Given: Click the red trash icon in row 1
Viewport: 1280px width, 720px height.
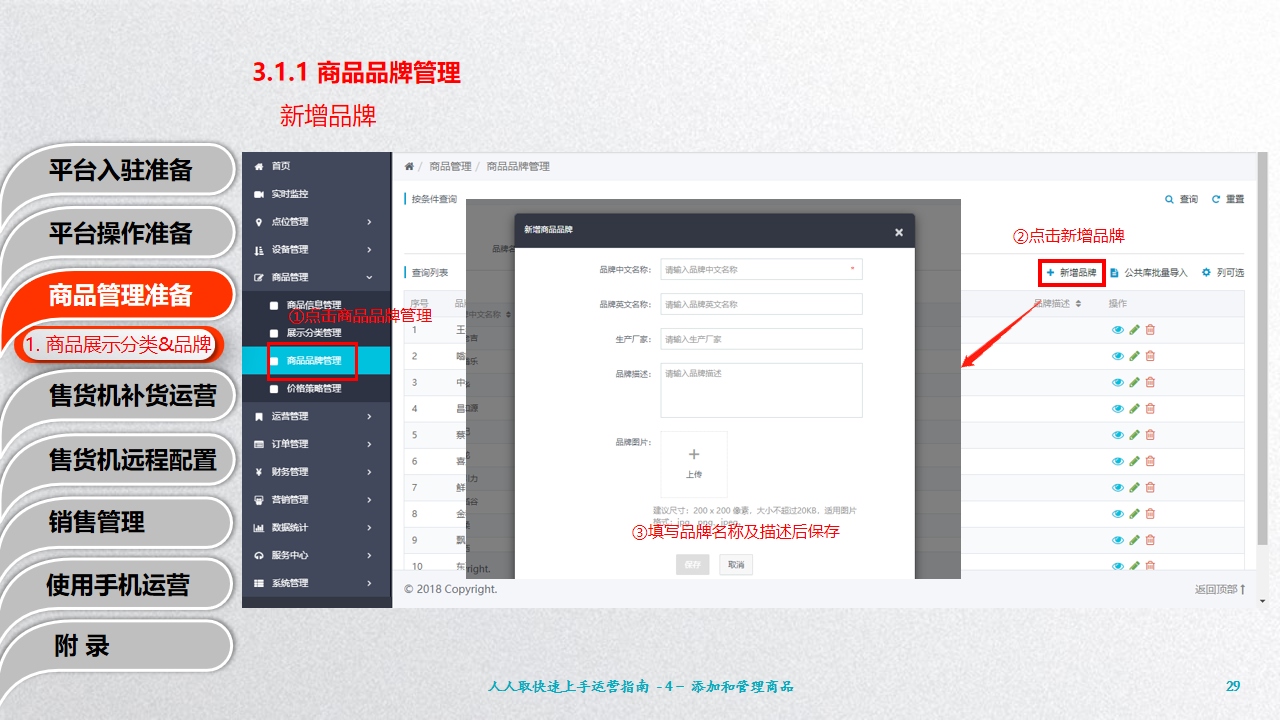Looking at the screenshot, I should tap(1150, 330).
